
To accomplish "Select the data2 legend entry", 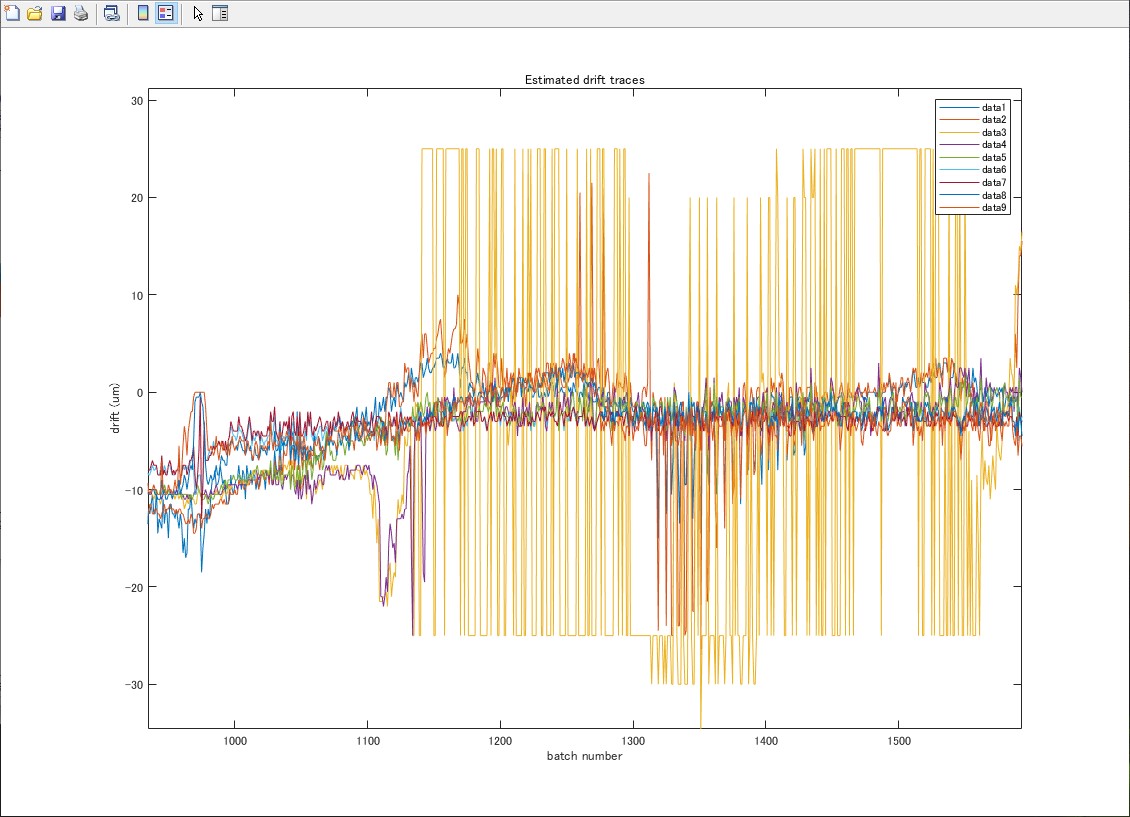I will (973, 120).
